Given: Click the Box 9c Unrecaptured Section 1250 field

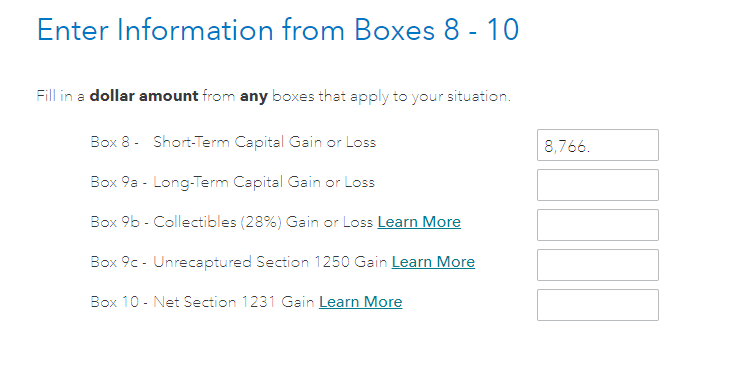Looking at the screenshot, I should (598, 265).
